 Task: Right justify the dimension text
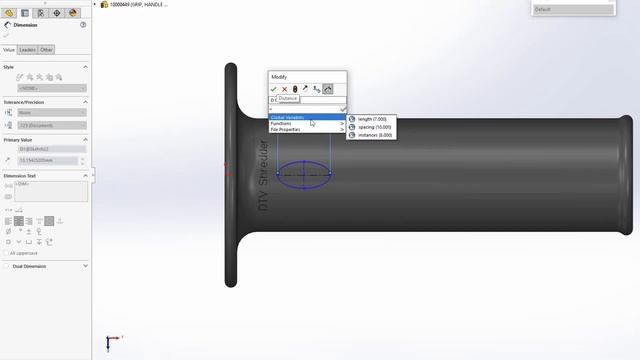(x=29, y=221)
